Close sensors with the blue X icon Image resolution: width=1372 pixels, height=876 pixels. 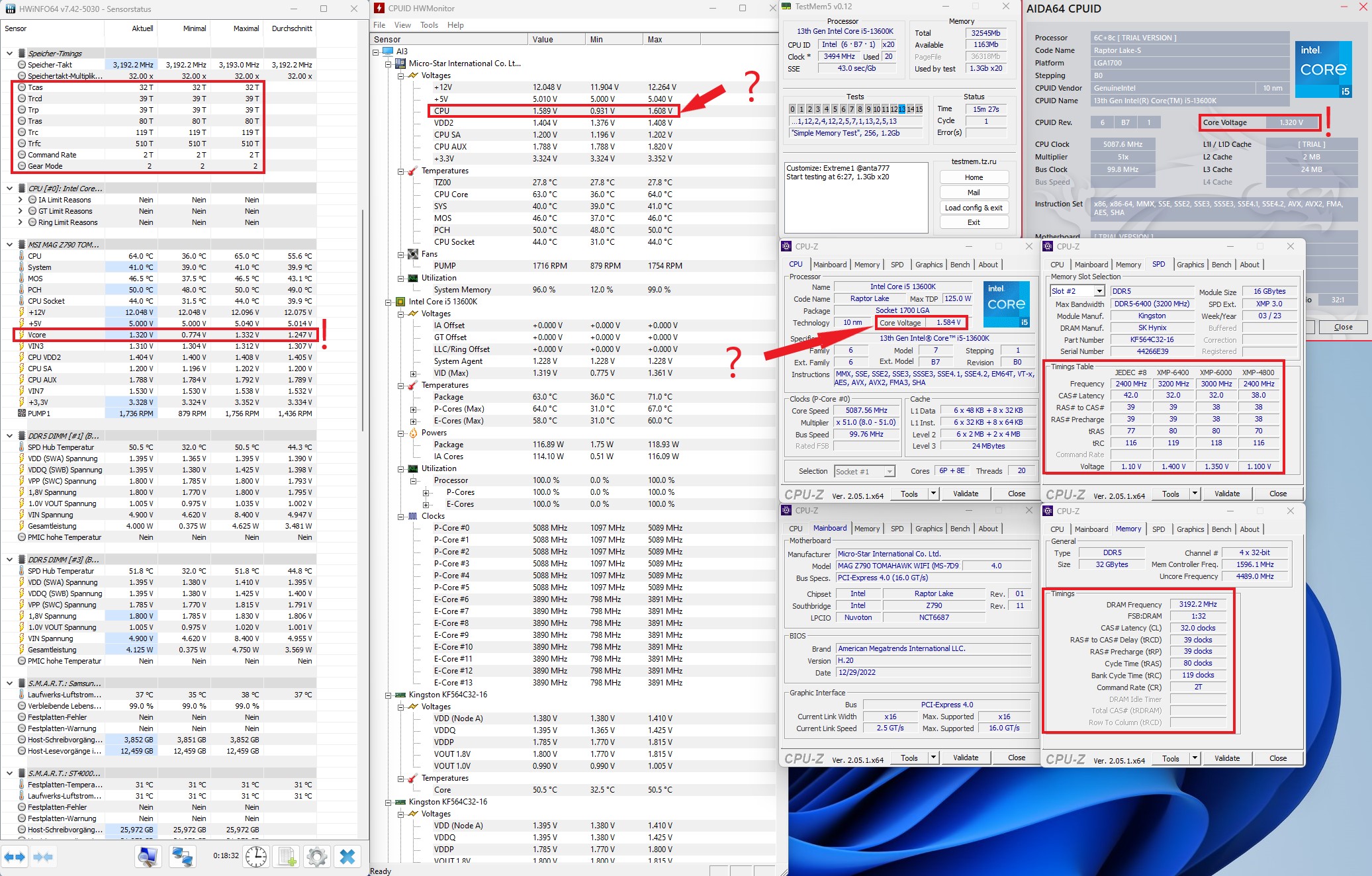347,857
